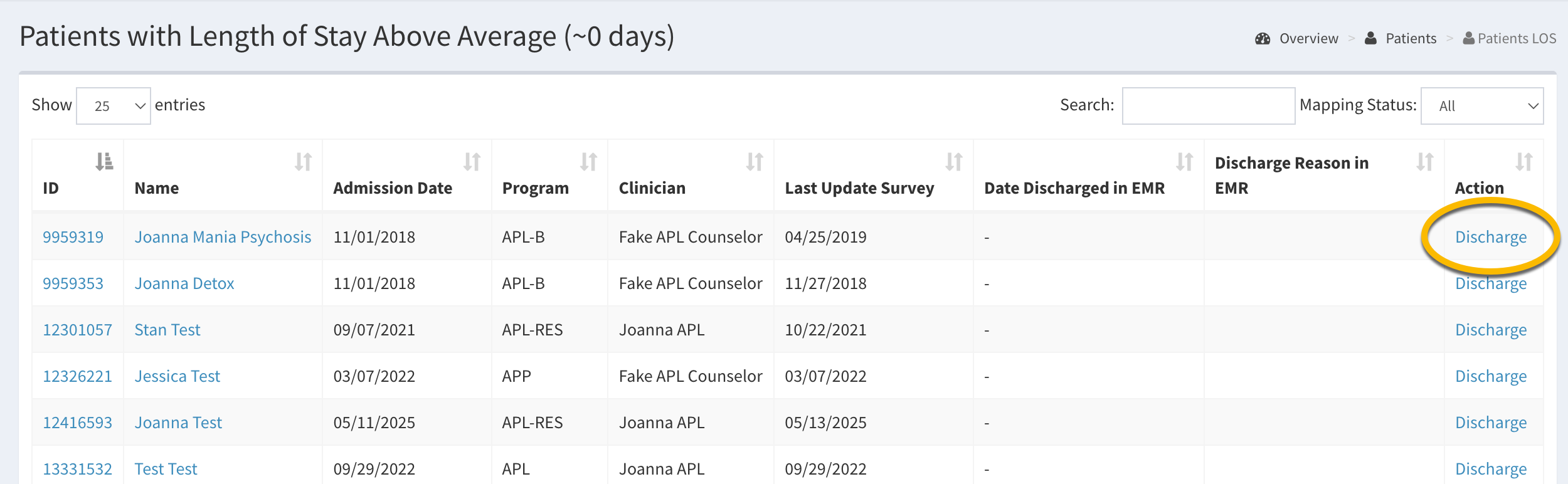This screenshot has height=484, width=1568.
Task: Open Patients breadcrumb link
Action: coord(1410,39)
